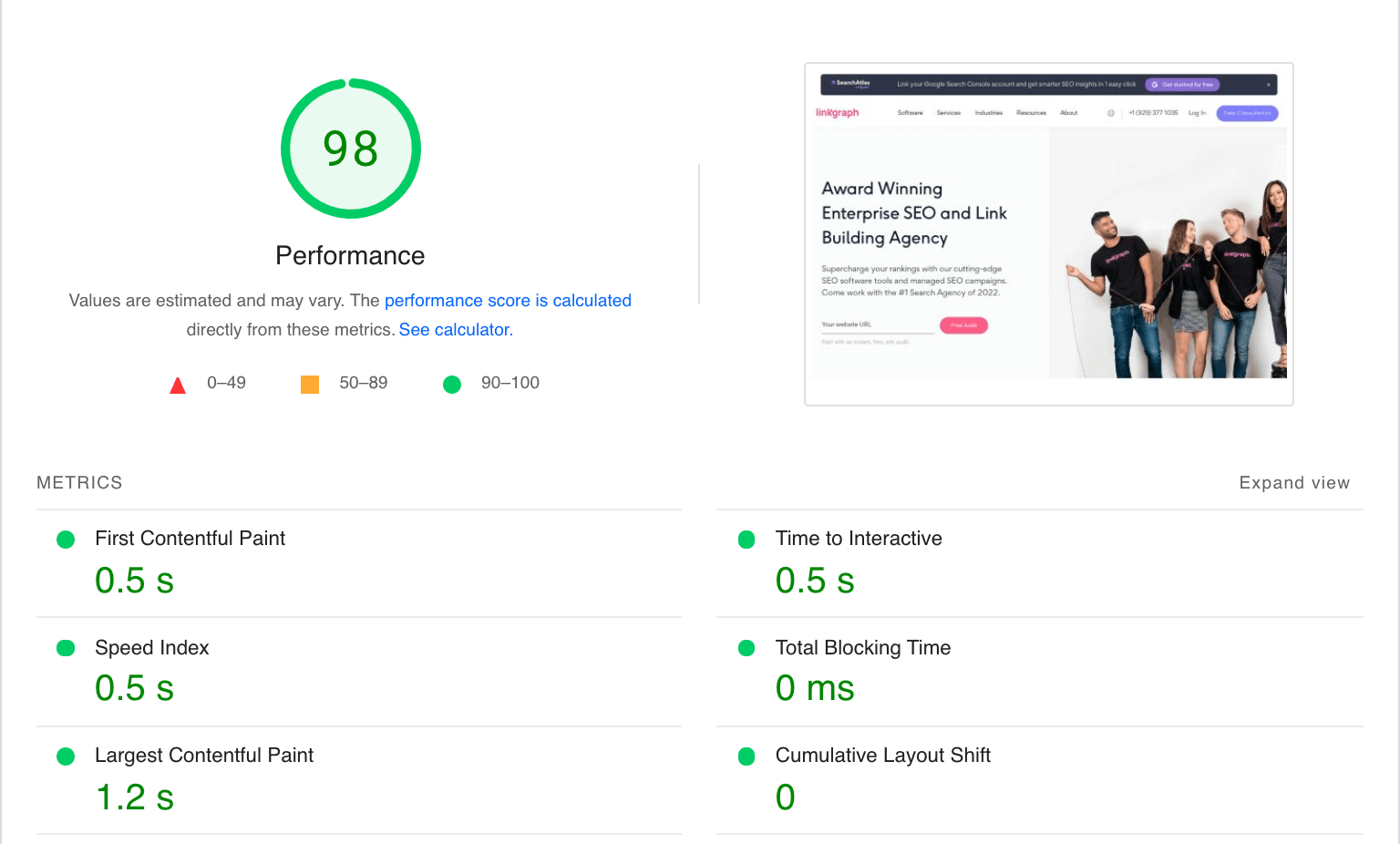Select the green circle 90–100 legend icon

pyautogui.click(x=451, y=384)
